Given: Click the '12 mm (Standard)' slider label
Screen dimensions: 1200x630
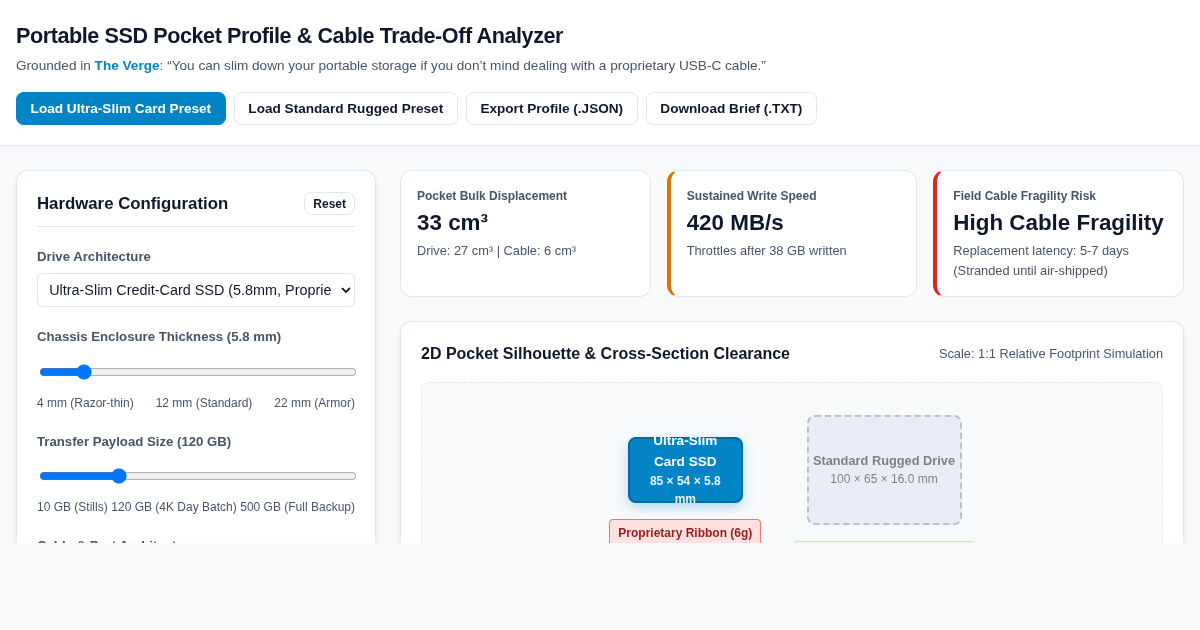Looking at the screenshot, I should (x=204, y=403).
